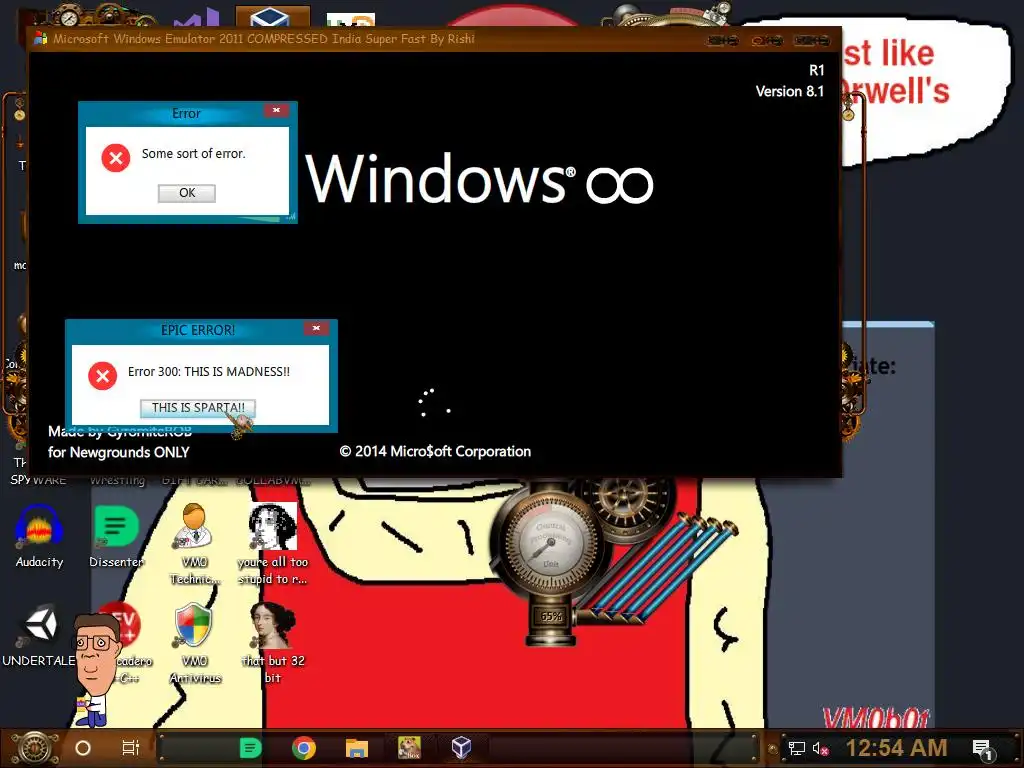This screenshot has width=1024, height=768.
Task: Click the THIS IS SPARTA!! button
Action: [198, 408]
